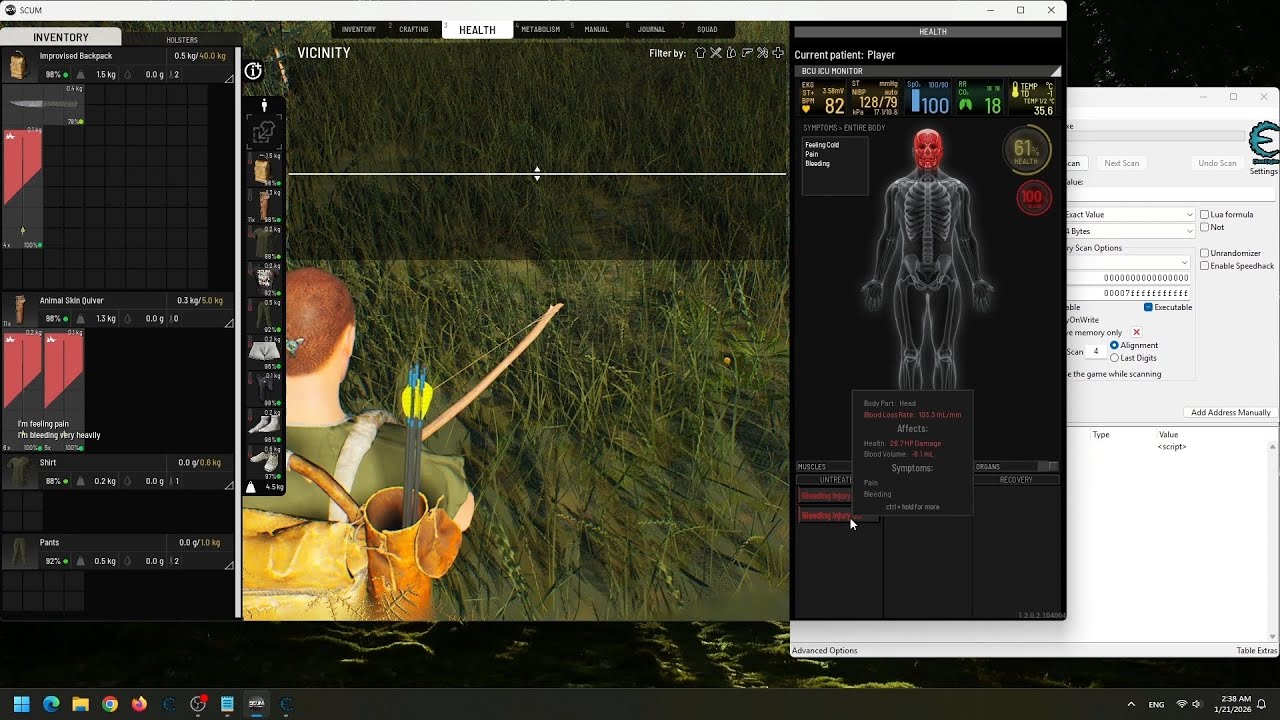Select red bleeding item in backpack grid

(x=23, y=188)
